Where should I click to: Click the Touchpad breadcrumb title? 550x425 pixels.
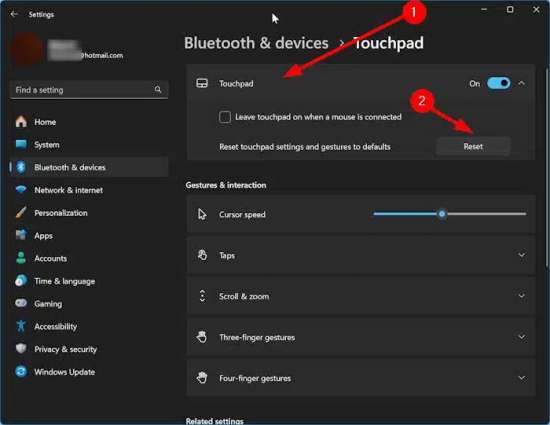click(x=388, y=43)
